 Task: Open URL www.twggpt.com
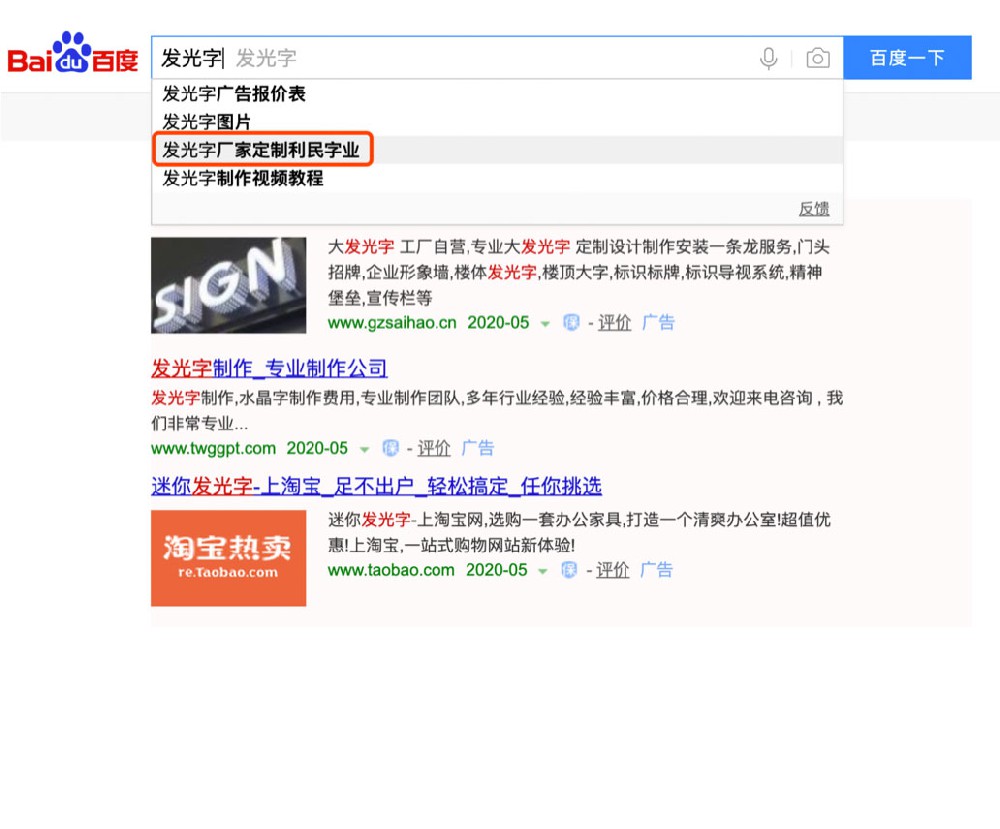(x=213, y=448)
